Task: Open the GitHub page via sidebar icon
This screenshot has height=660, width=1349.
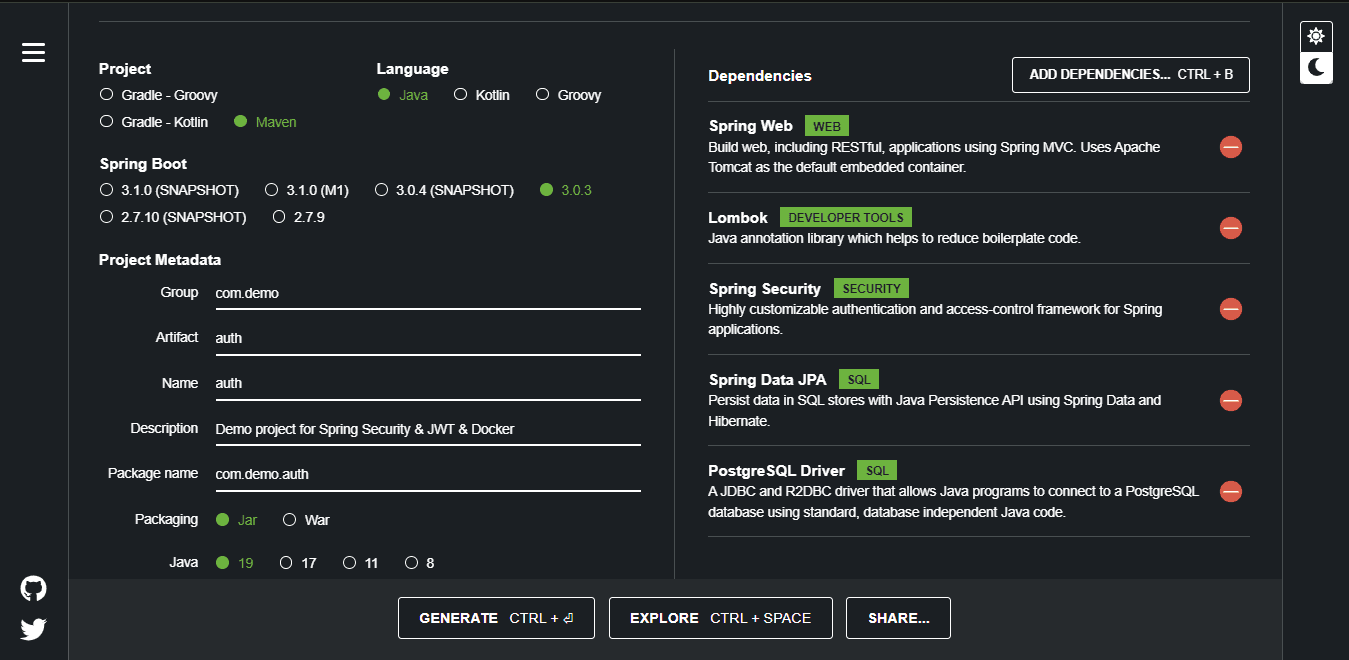Action: (x=32, y=588)
